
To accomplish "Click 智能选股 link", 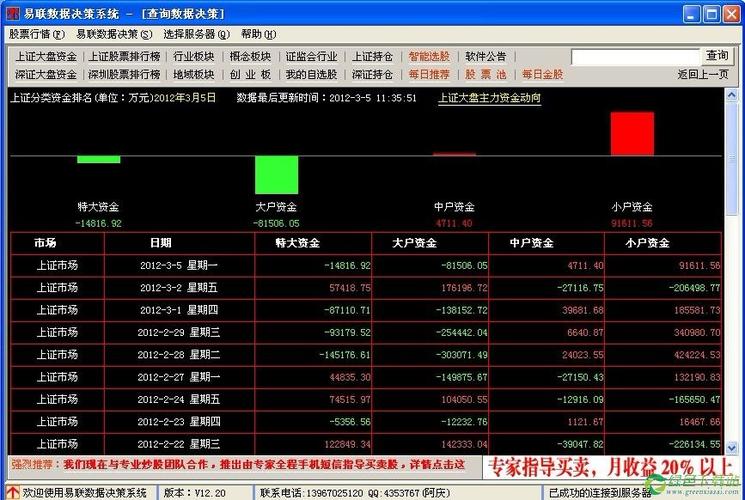I will 429,57.
